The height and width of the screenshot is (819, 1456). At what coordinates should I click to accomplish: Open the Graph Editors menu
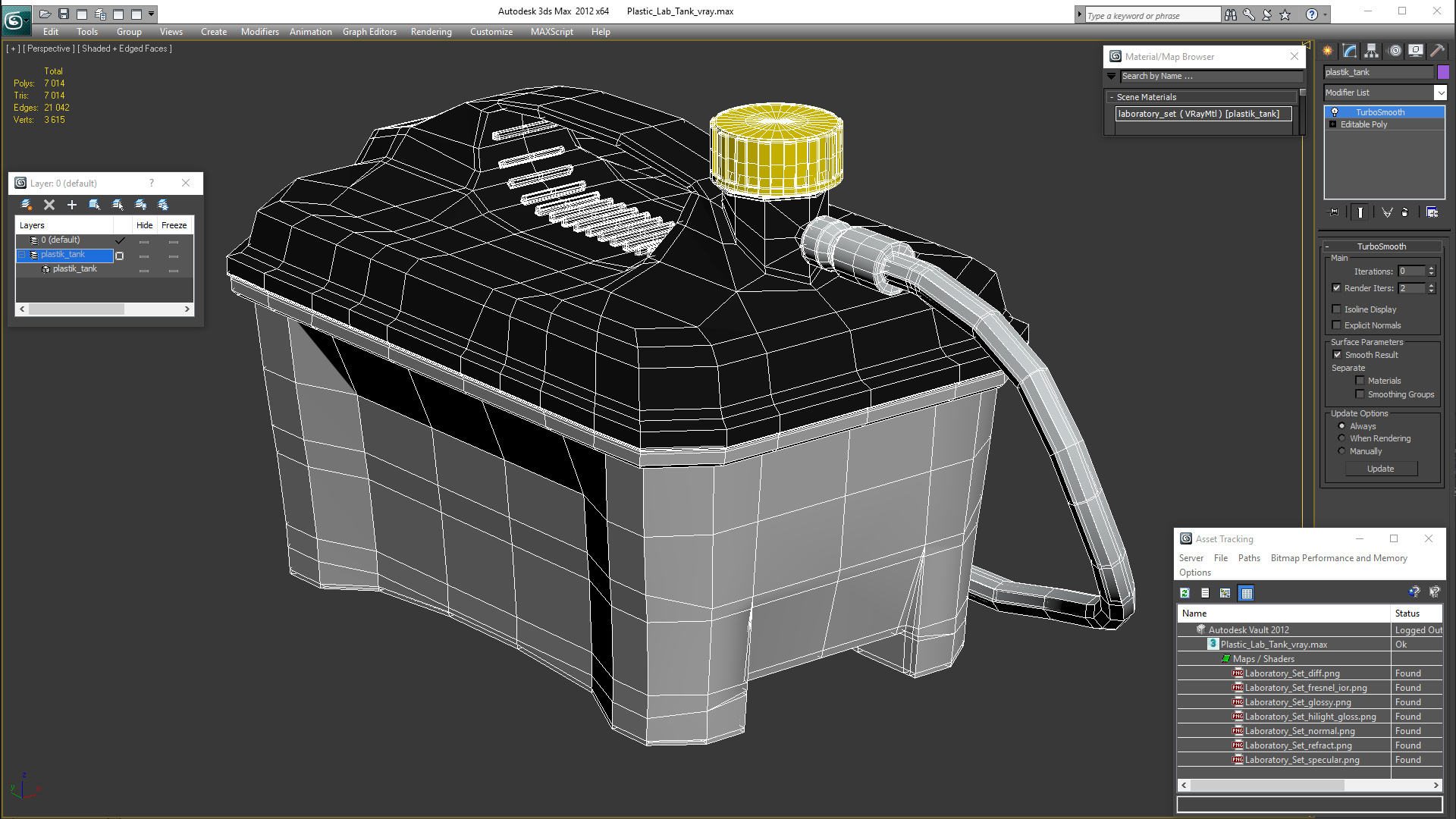click(x=369, y=32)
